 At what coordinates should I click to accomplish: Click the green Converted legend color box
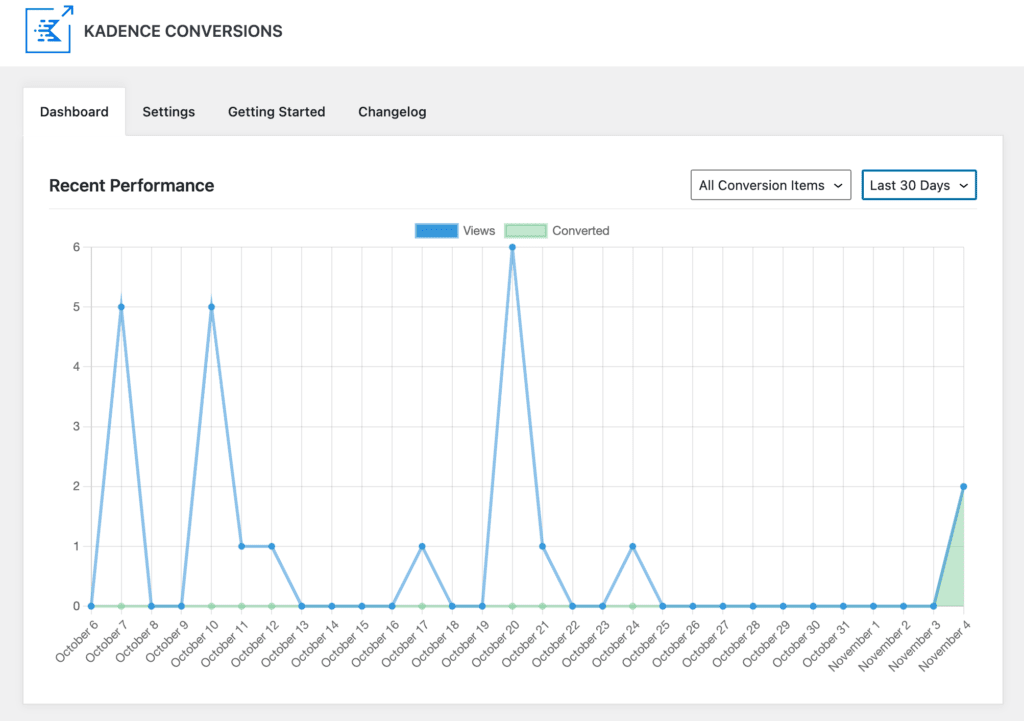(526, 231)
